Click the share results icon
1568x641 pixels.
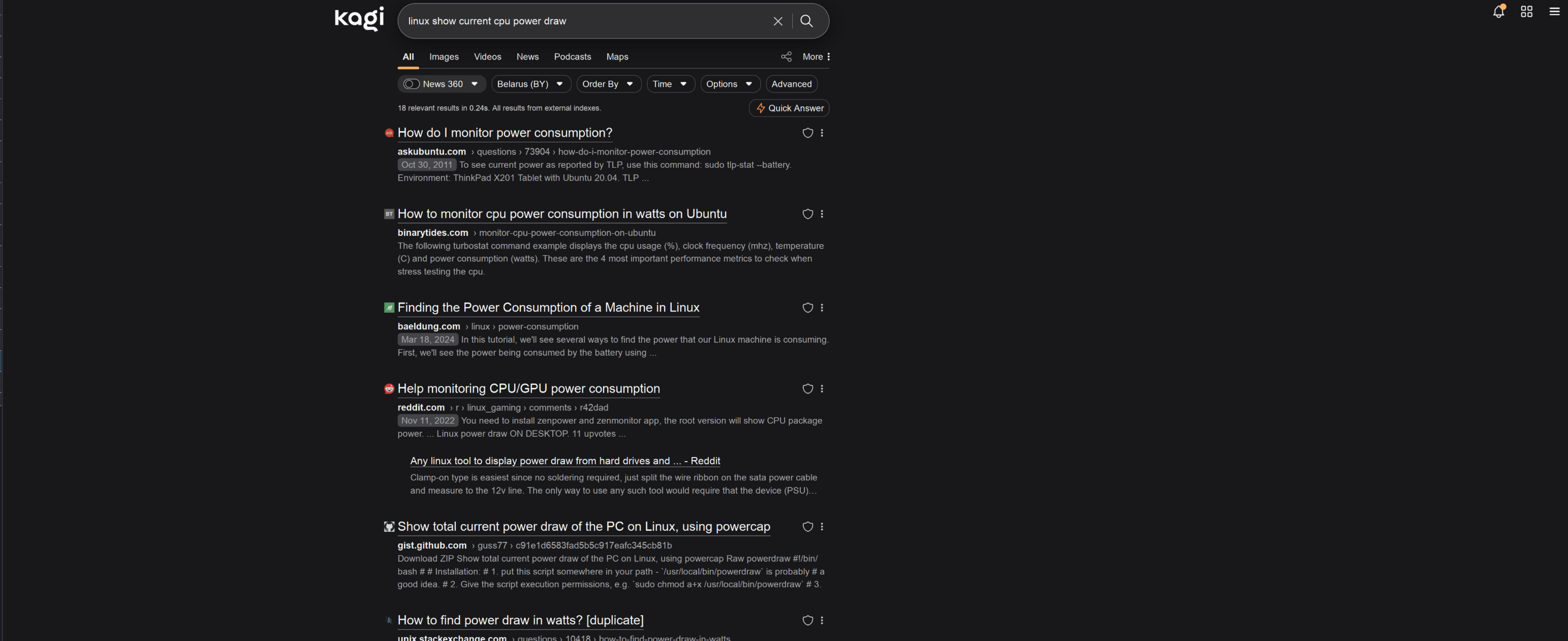tap(786, 56)
